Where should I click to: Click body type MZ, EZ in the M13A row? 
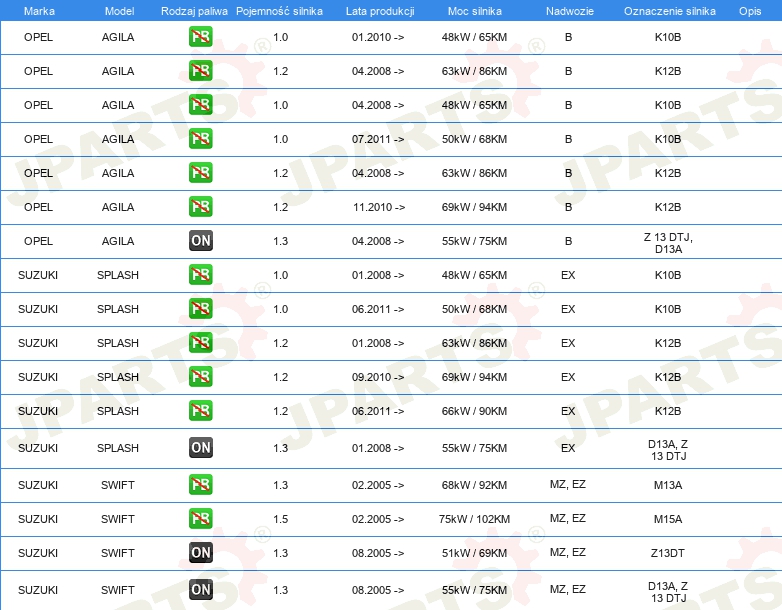coord(568,484)
